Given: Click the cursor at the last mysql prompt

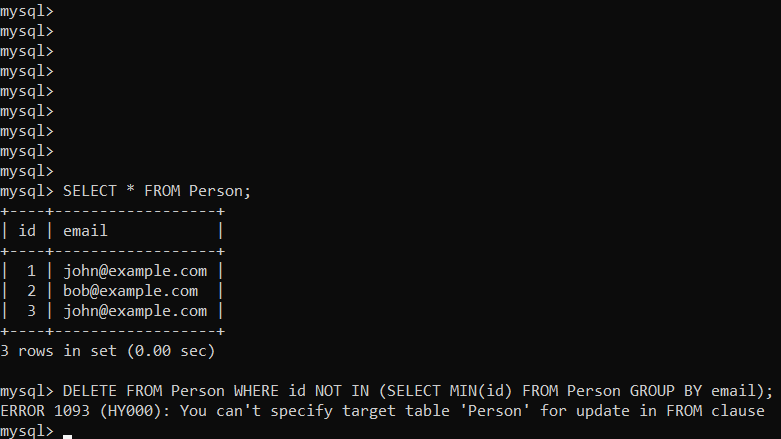Looking at the screenshot, I should (67, 432).
